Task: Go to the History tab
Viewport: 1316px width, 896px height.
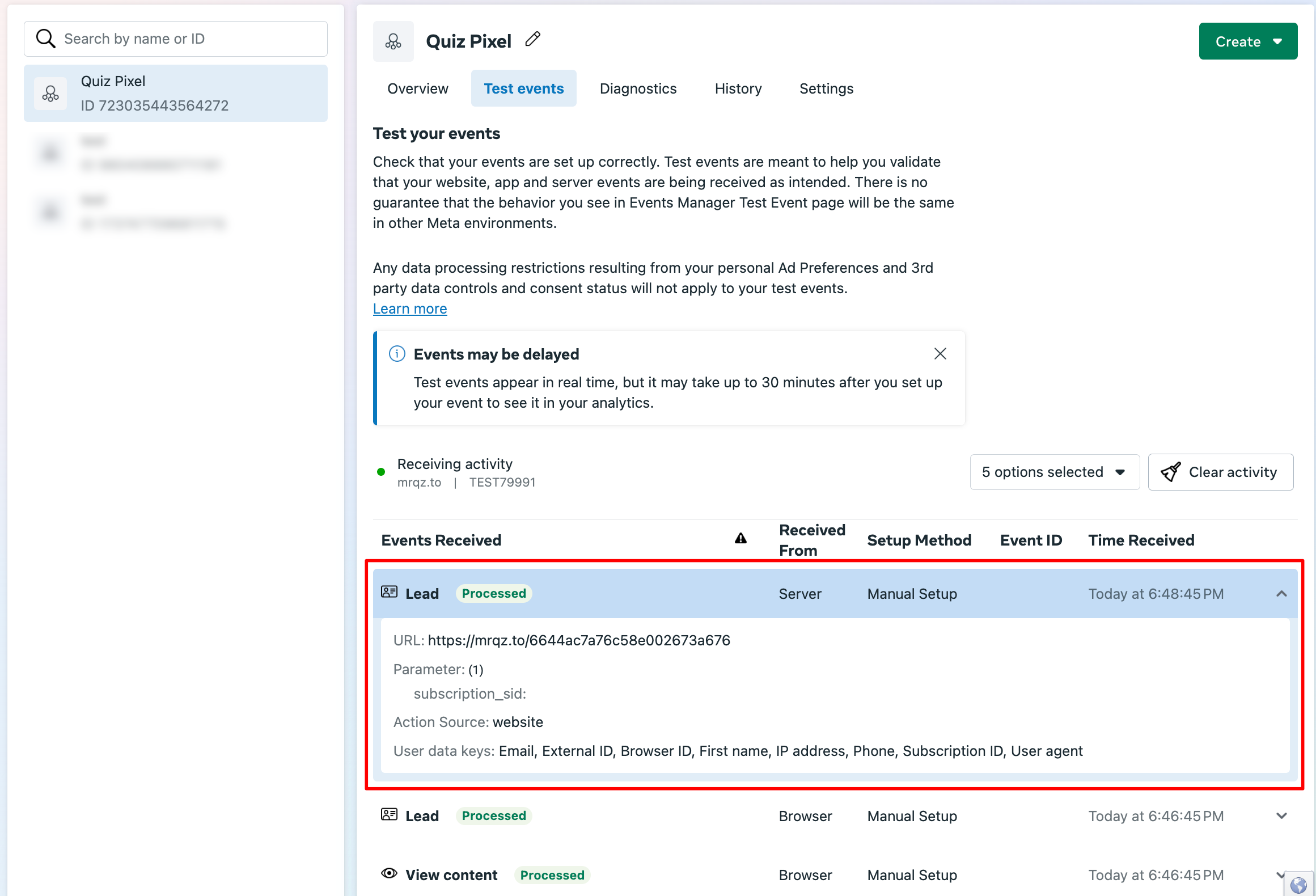Action: click(x=738, y=88)
